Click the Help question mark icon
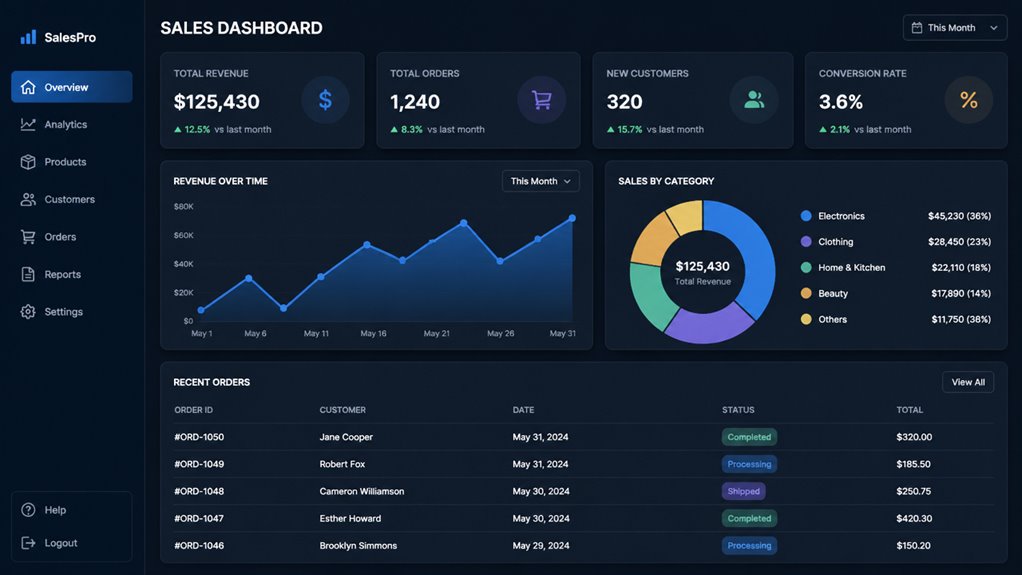The width and height of the screenshot is (1022, 575). click(x=28, y=510)
